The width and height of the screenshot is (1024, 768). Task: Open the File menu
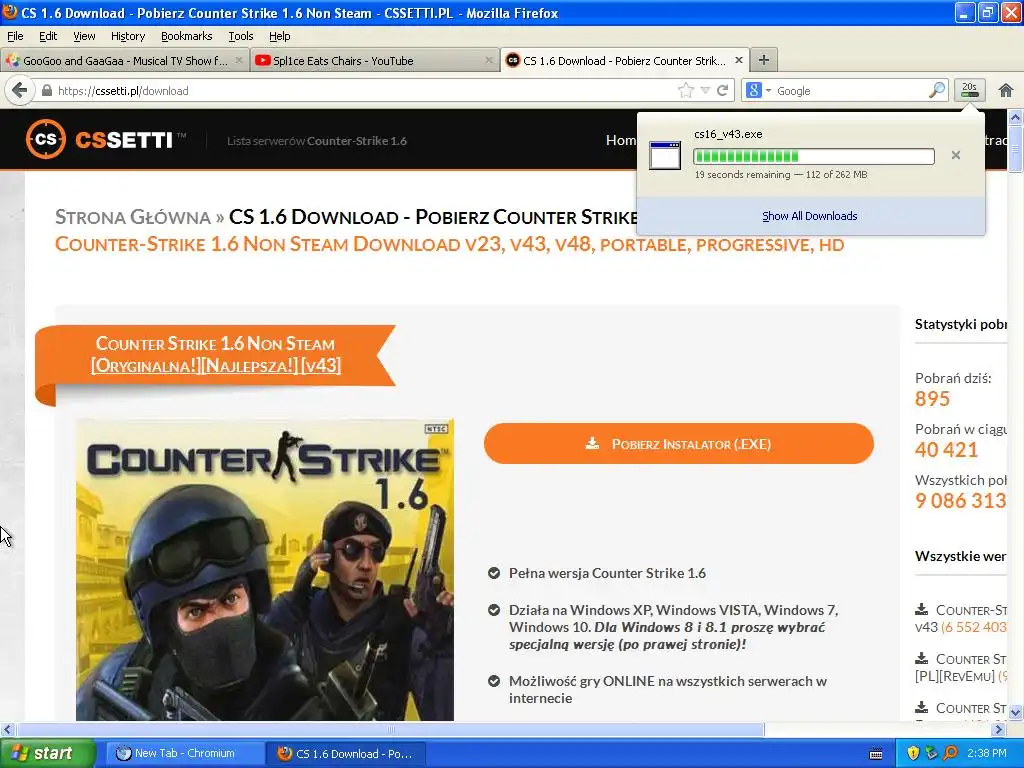click(x=15, y=36)
